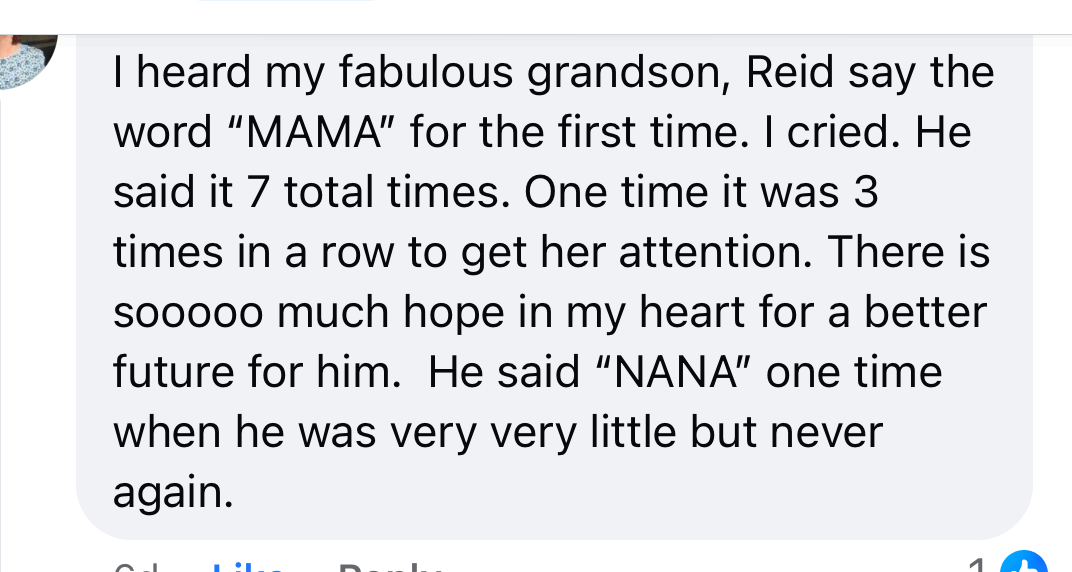Click the word "grandson" in the first line
This screenshot has width=1072, height=572.
pyautogui.click(x=628, y=73)
